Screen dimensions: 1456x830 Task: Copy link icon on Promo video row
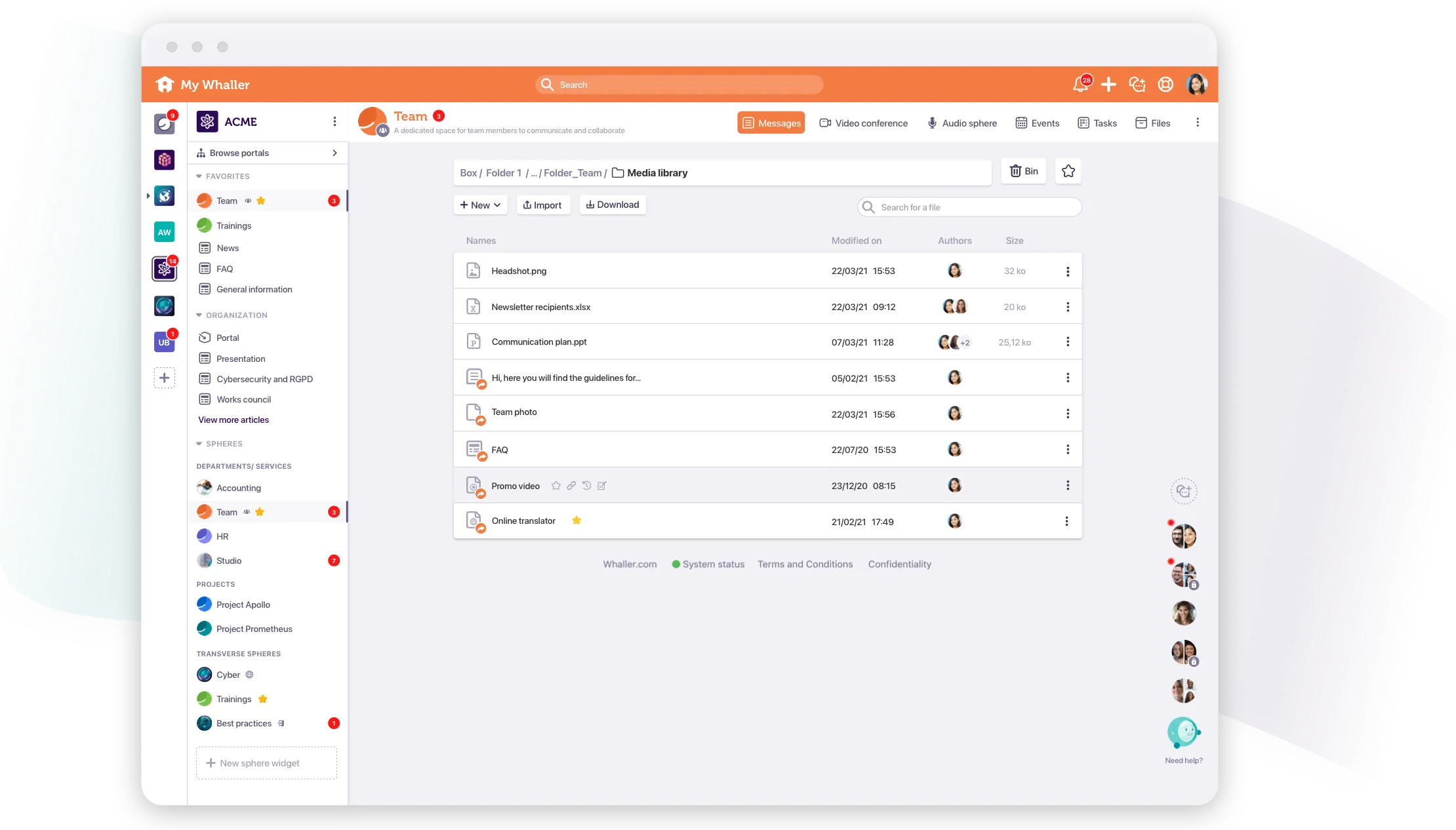click(571, 486)
